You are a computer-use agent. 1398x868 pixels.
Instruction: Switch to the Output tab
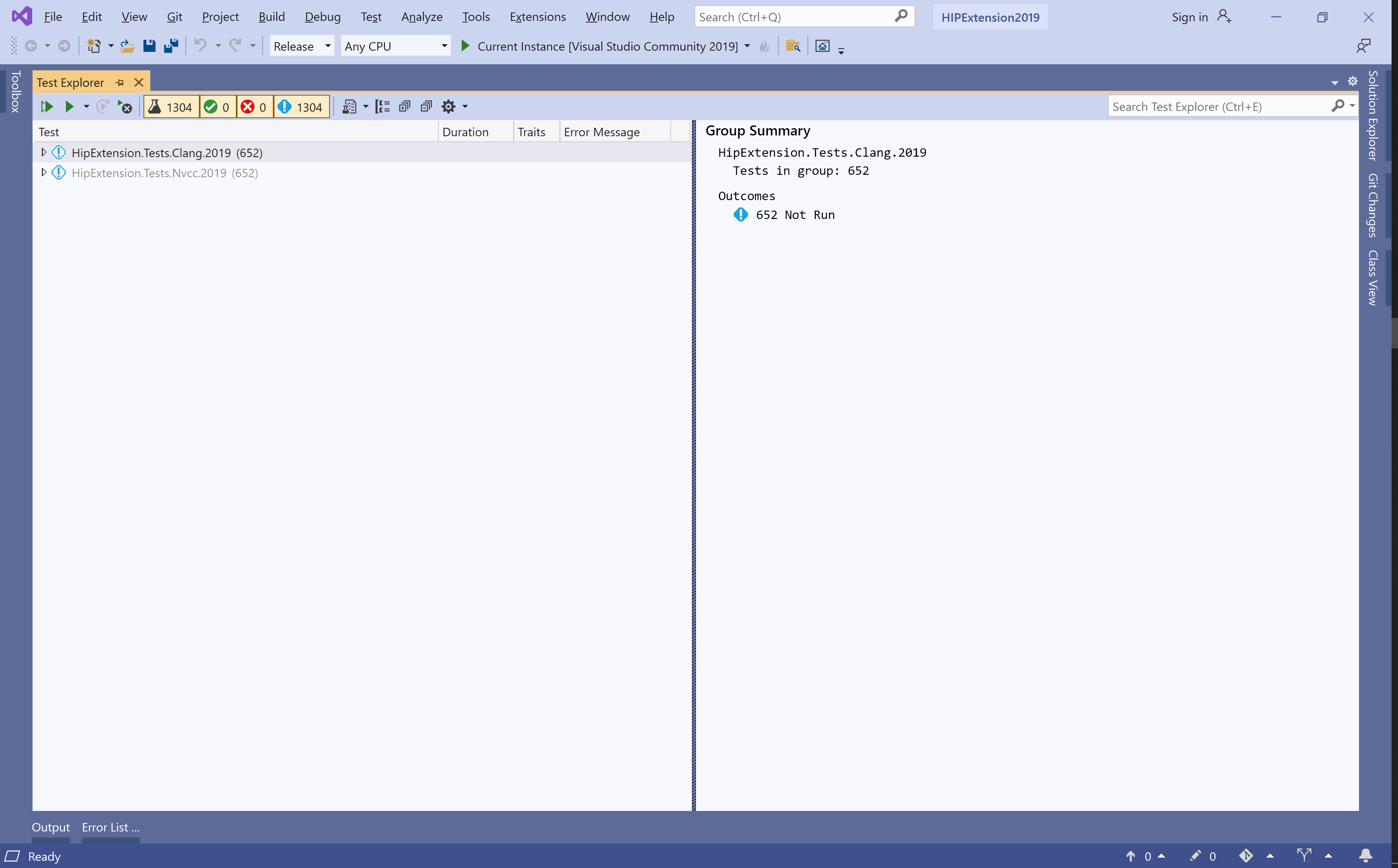(x=51, y=827)
